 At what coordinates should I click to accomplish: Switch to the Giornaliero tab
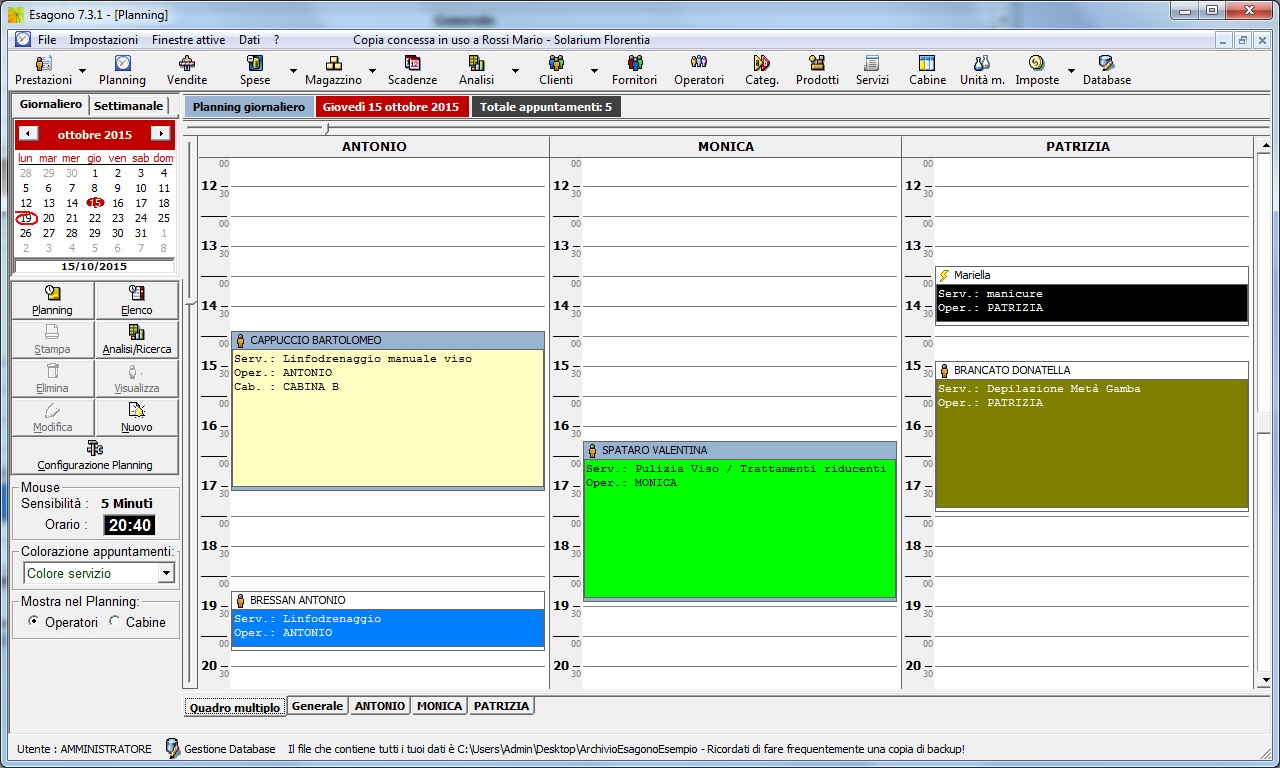50,104
